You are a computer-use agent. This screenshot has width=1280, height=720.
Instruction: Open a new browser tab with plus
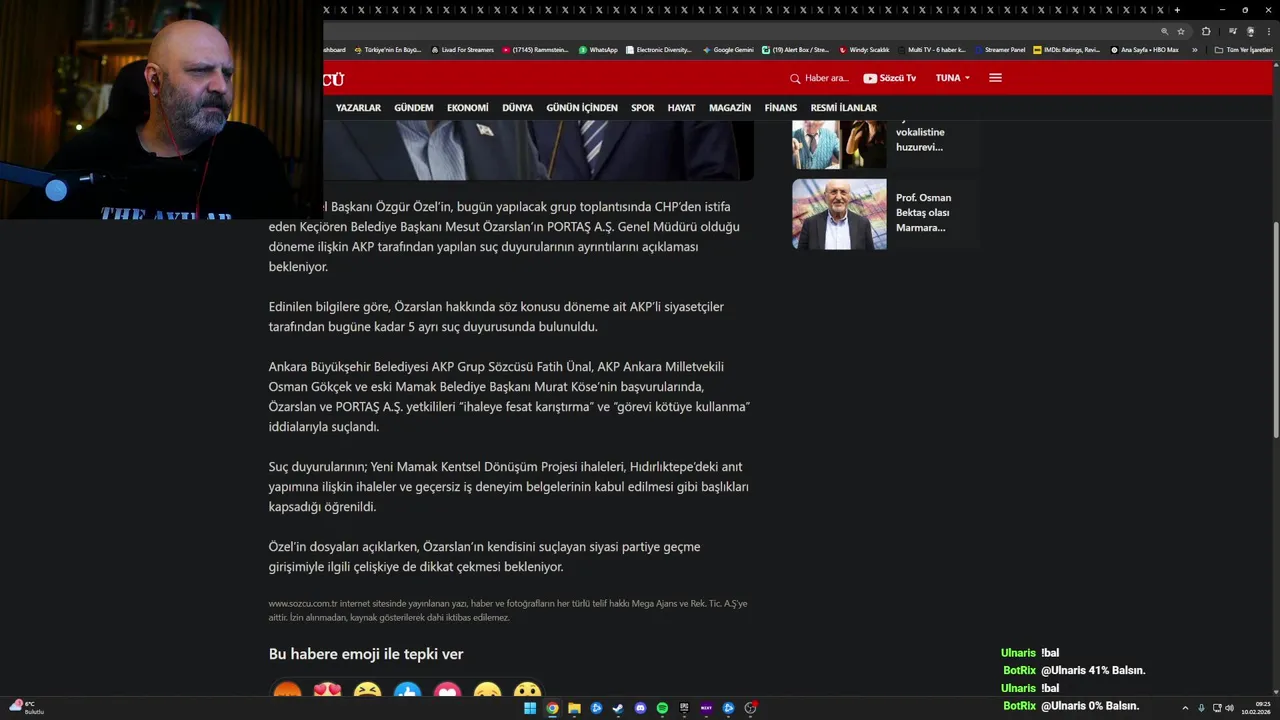[x=1177, y=10]
